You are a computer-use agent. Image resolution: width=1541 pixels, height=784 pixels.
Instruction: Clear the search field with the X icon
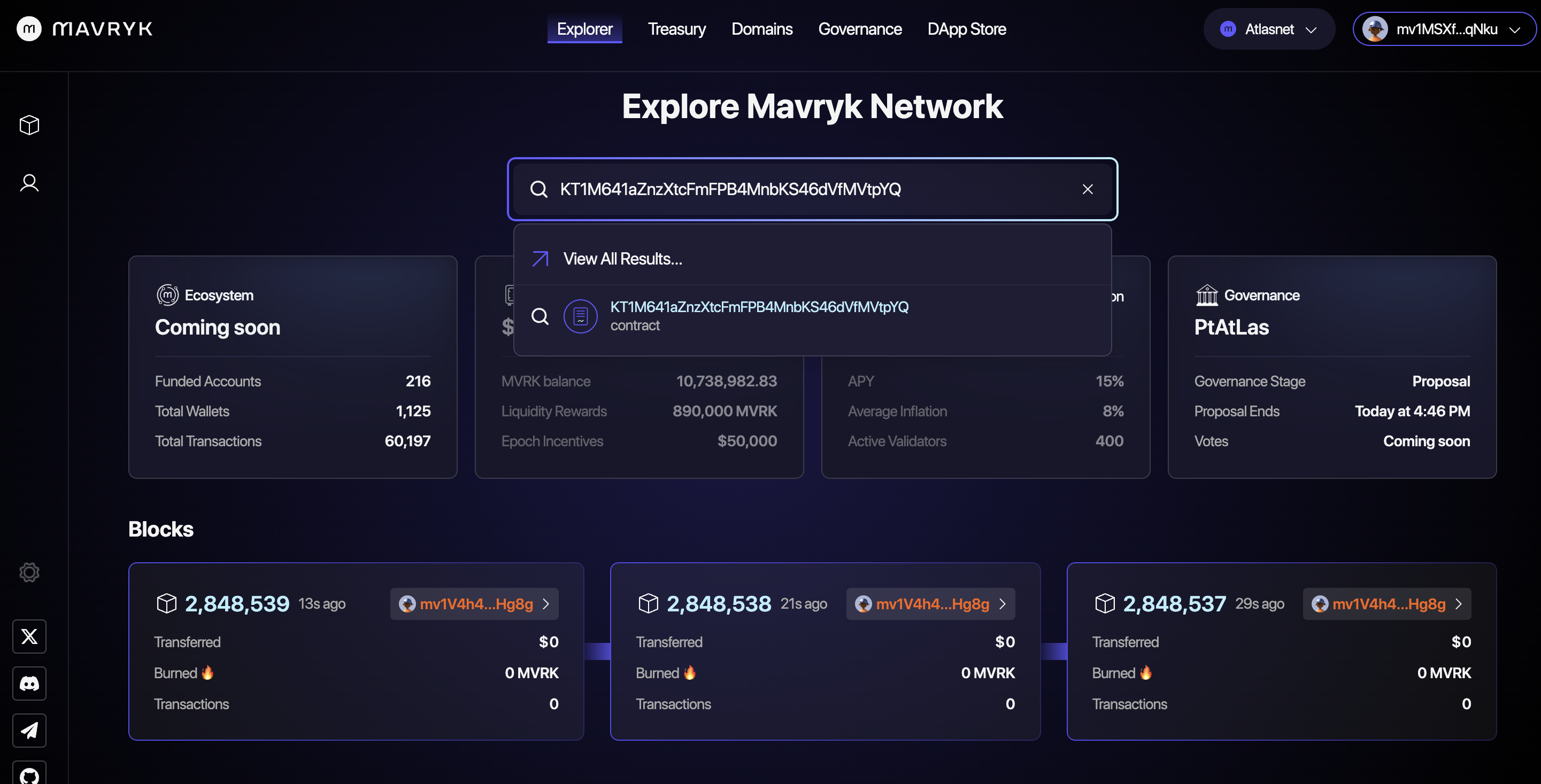click(1088, 189)
